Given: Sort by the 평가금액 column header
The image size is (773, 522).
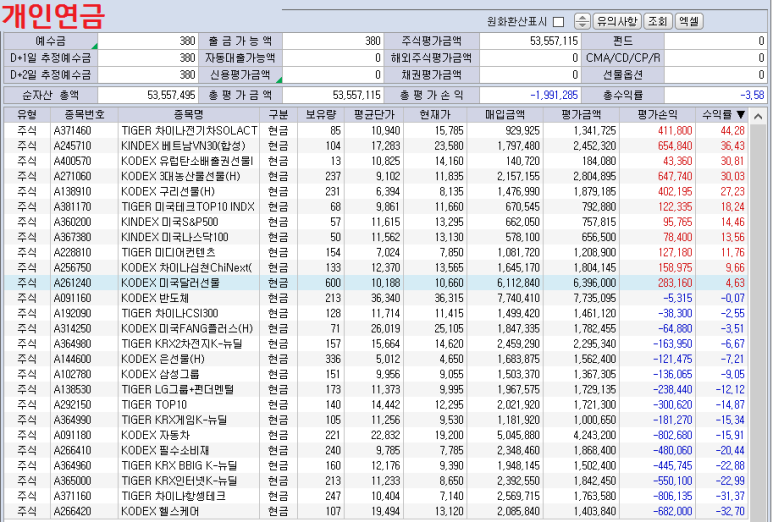Looking at the screenshot, I should point(581,115).
